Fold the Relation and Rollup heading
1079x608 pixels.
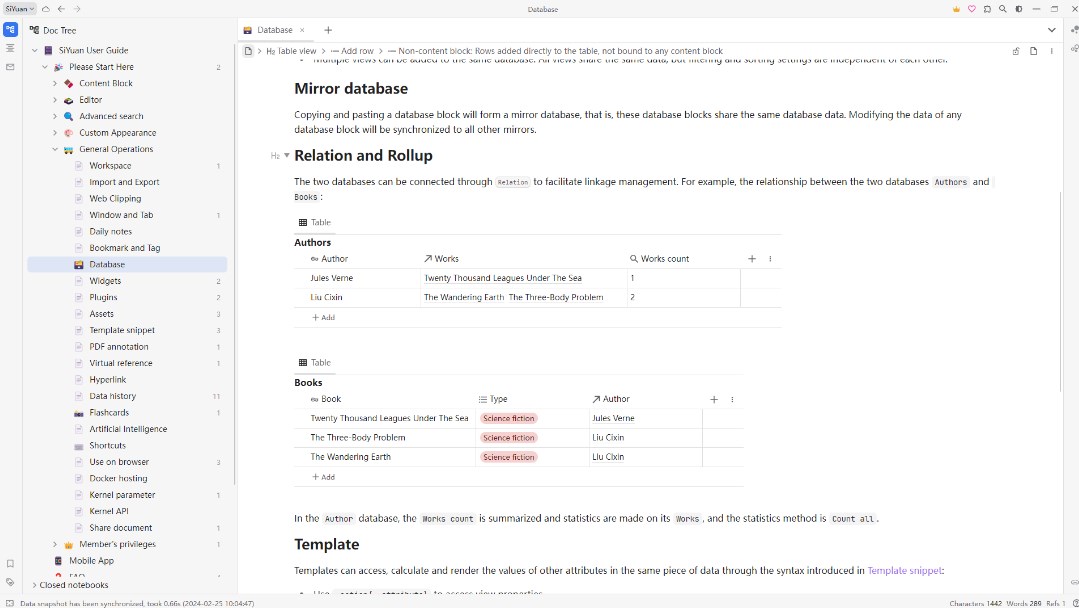point(287,155)
